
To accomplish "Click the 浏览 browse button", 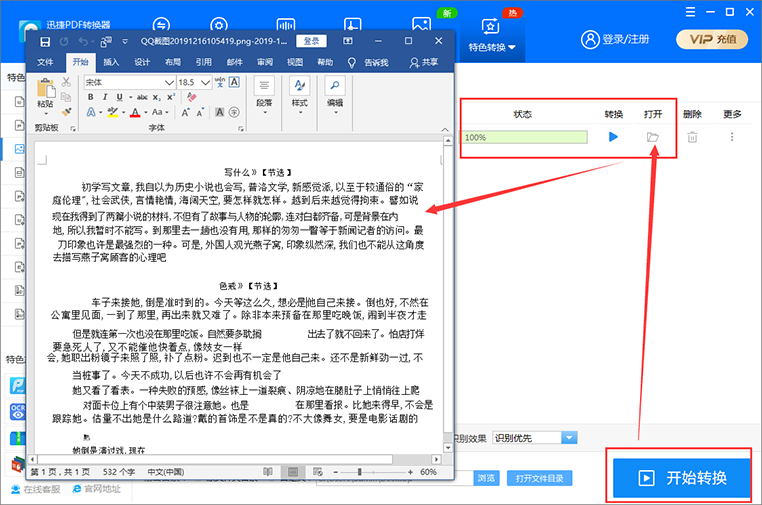I will coord(486,478).
